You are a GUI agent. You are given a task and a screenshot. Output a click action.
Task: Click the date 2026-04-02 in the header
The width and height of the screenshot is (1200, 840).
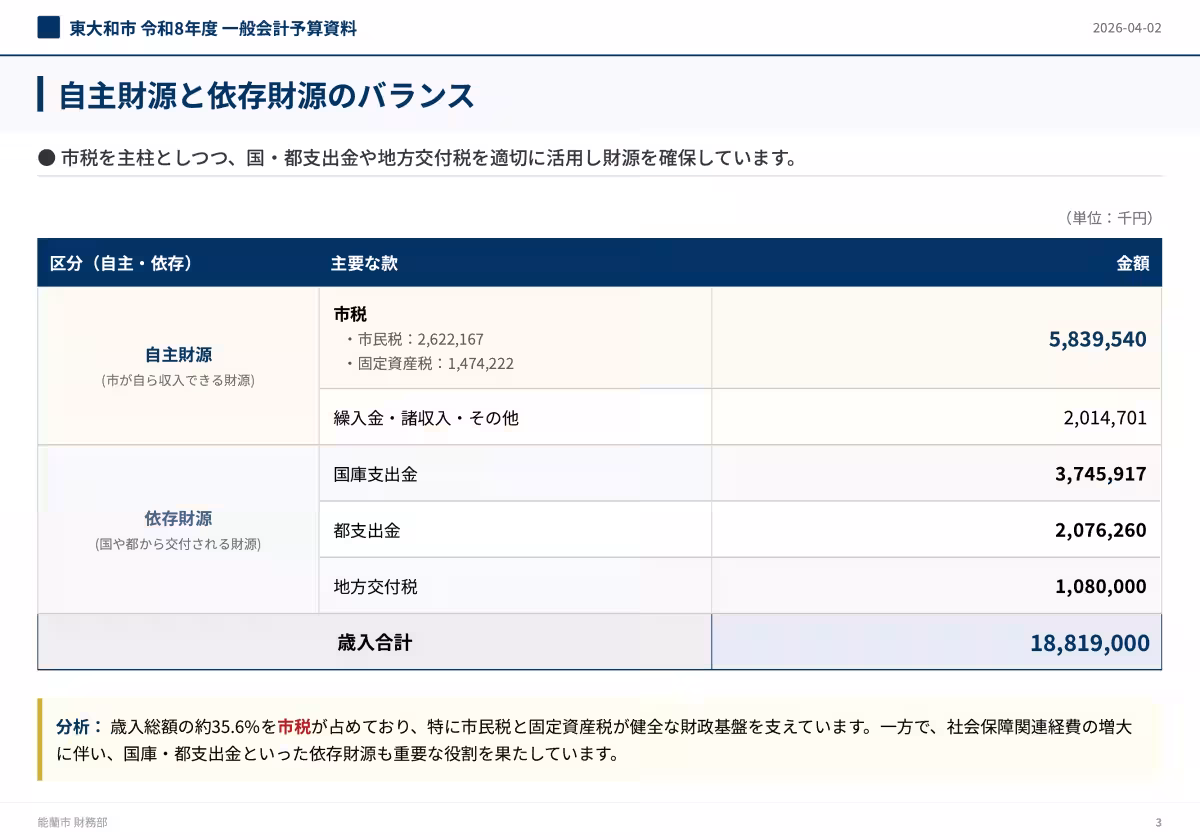click(x=1126, y=28)
